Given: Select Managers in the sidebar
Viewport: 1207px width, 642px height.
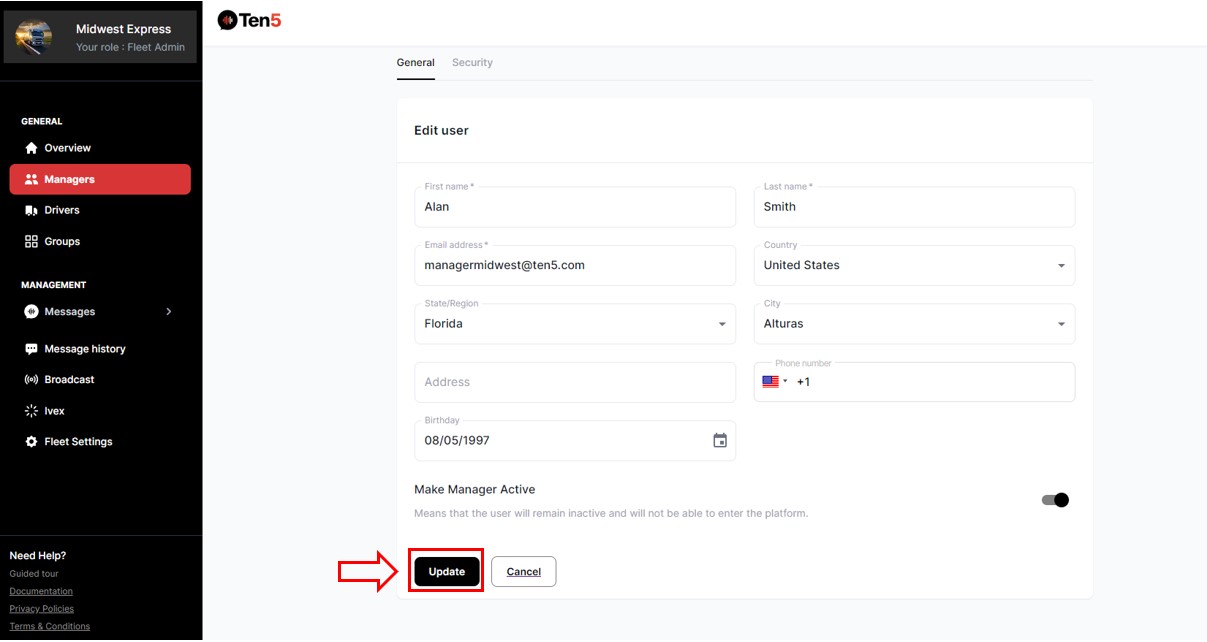Looking at the screenshot, I should click(x=100, y=180).
